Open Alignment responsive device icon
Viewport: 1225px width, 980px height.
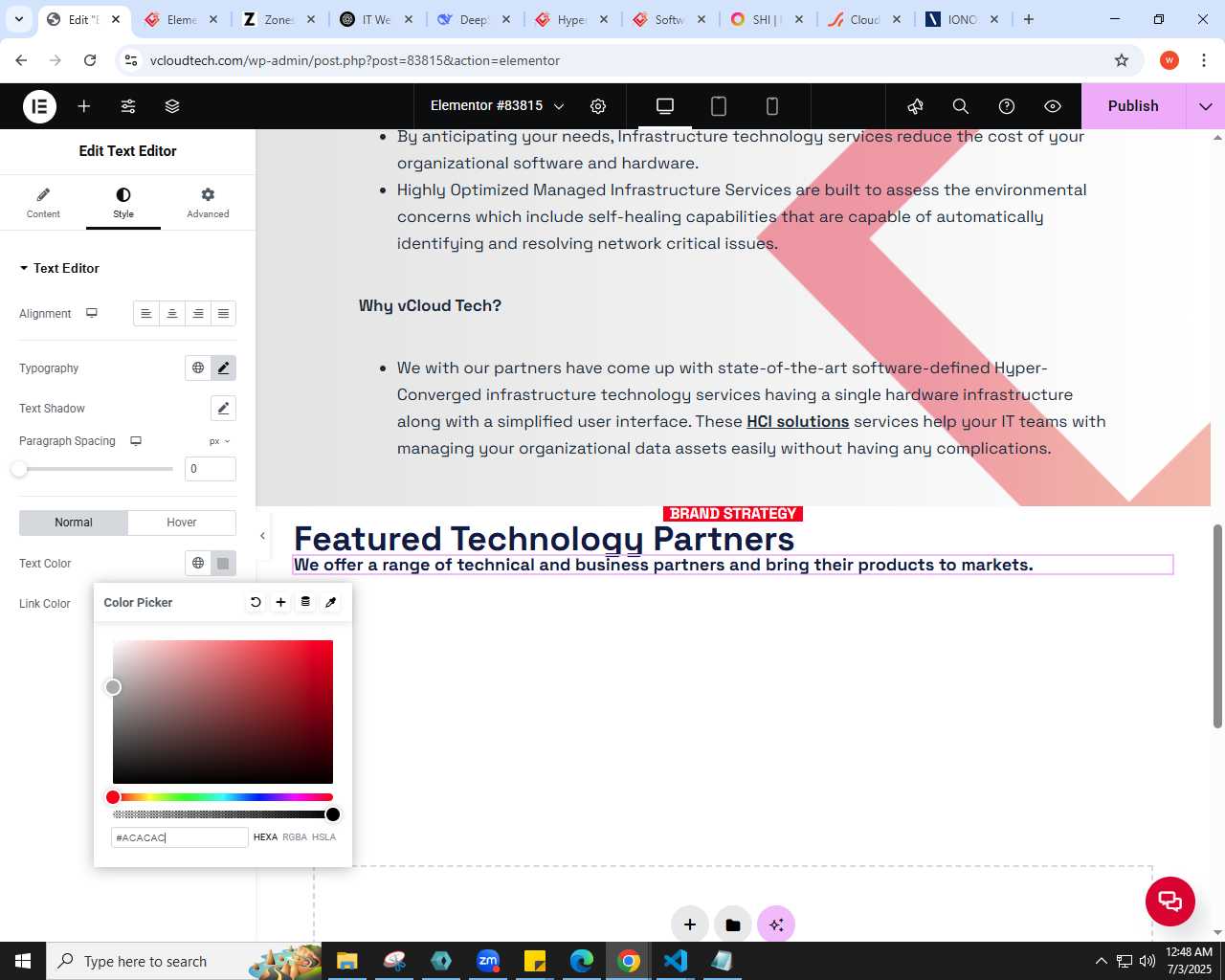(x=92, y=313)
